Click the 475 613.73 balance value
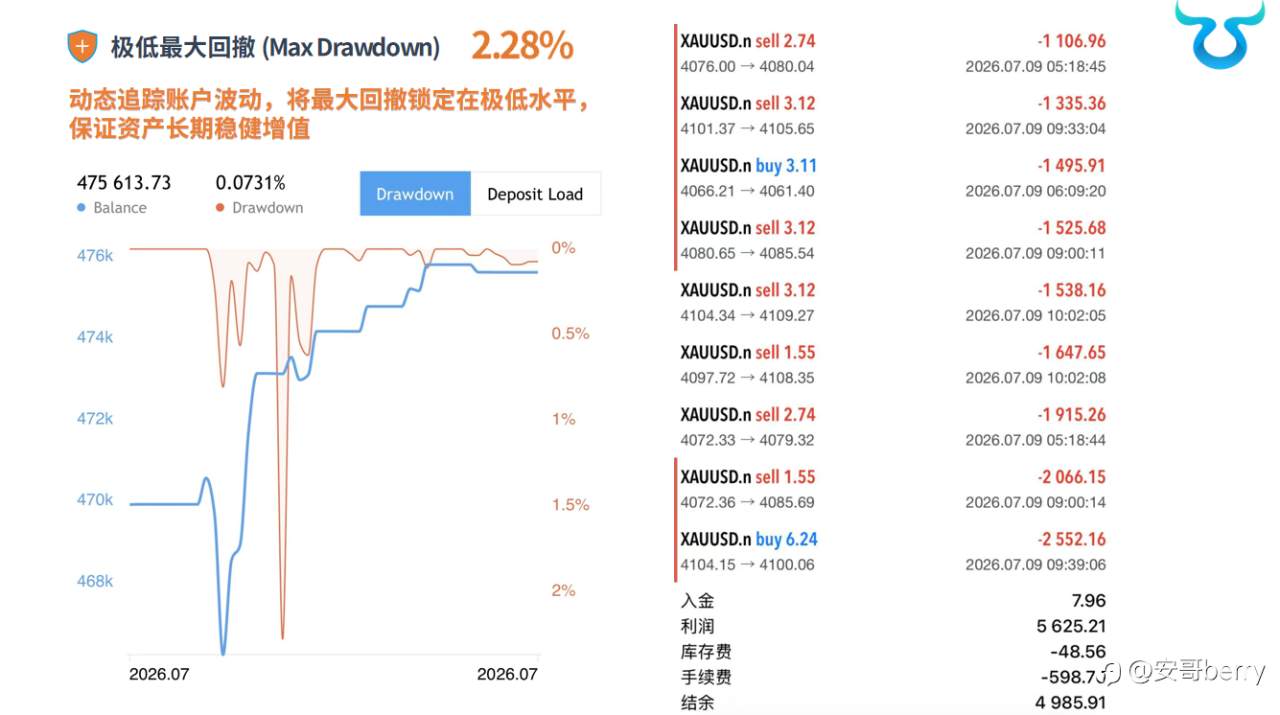The image size is (1280, 715). [x=124, y=183]
